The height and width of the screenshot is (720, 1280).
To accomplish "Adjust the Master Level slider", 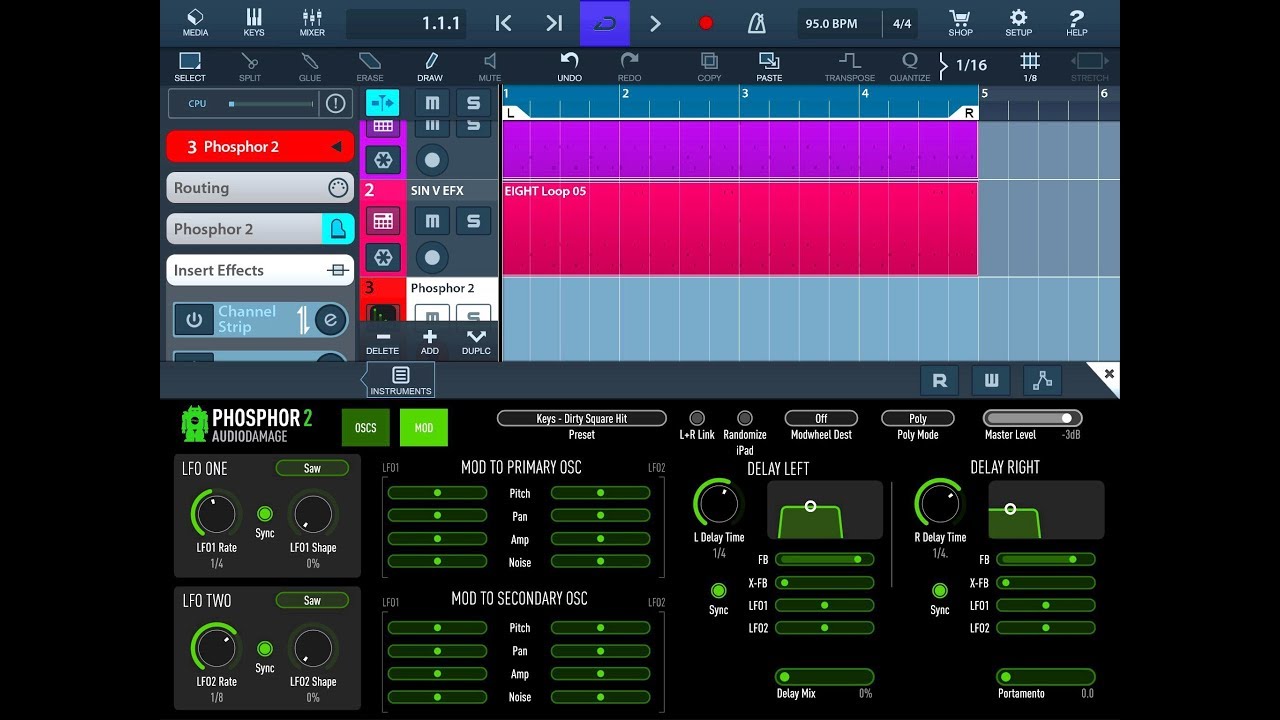I will point(1032,418).
